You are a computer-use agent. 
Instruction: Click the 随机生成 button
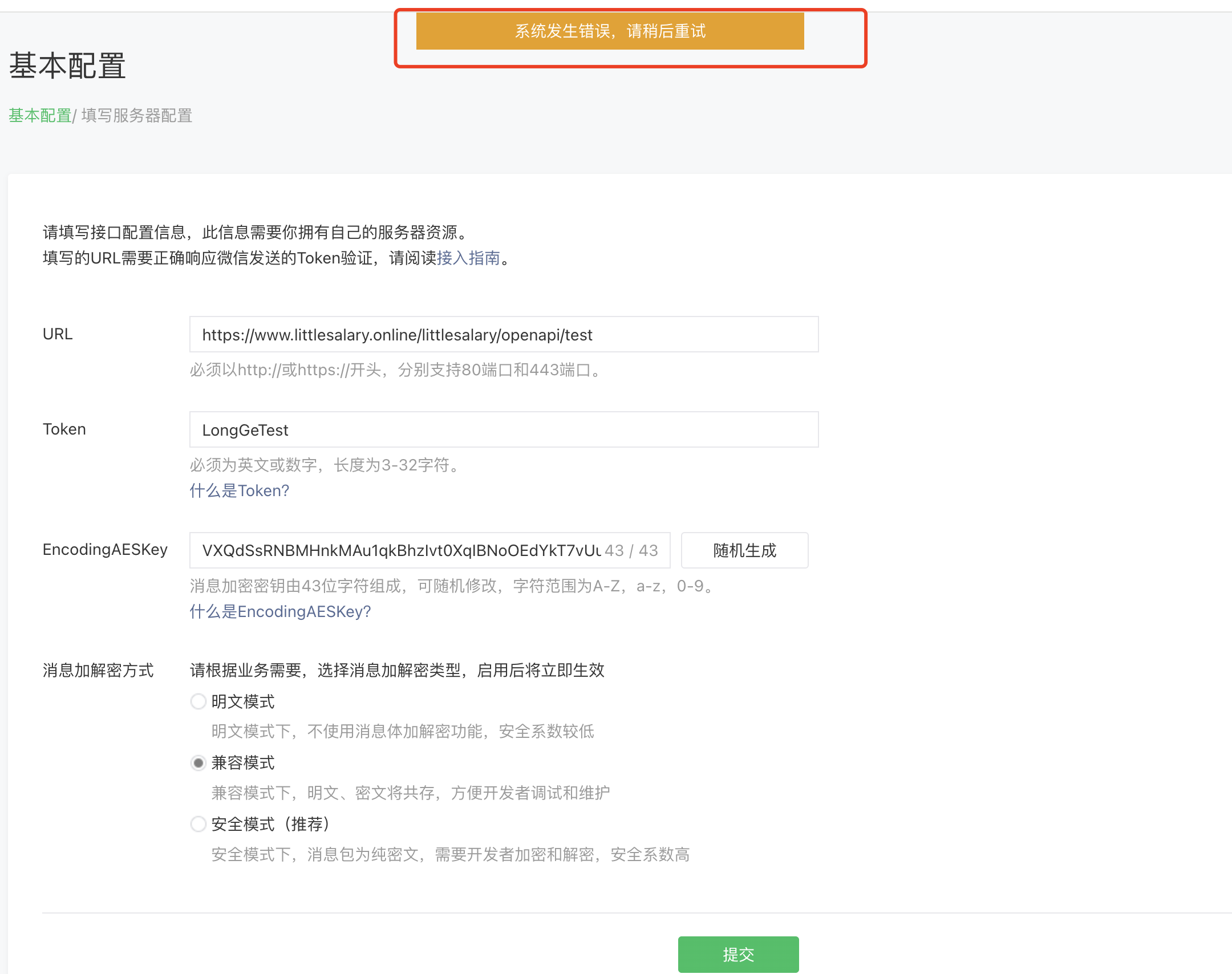[744, 550]
